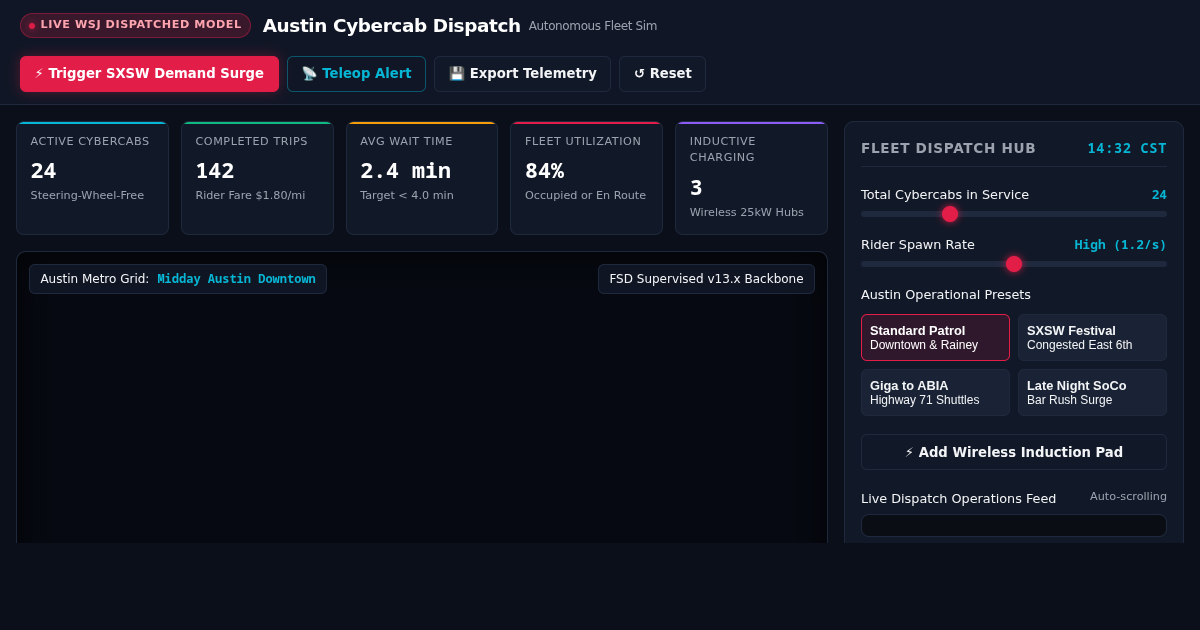Click the Wireless 25kW Hubs text
The height and width of the screenshot is (630, 1200).
(746, 212)
